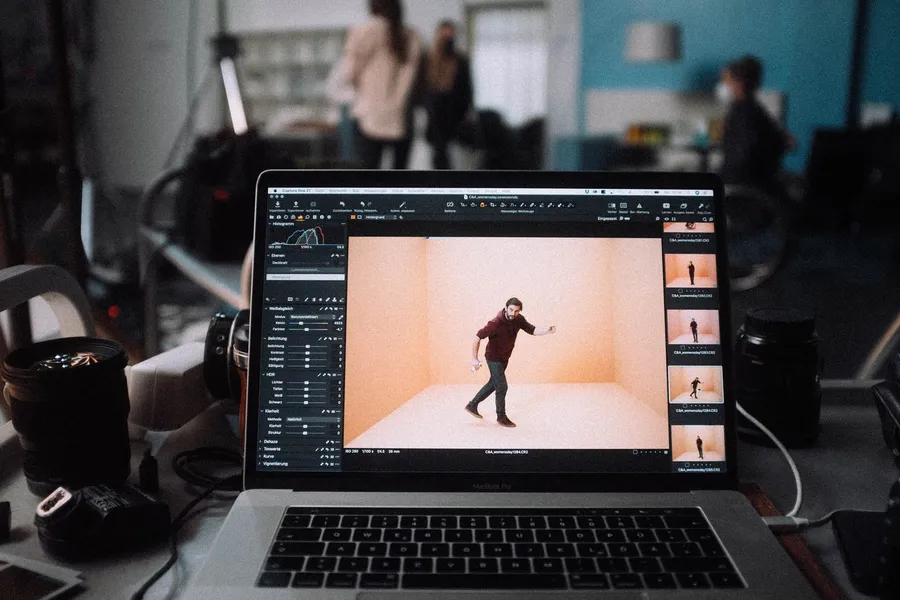Screen dimensions: 900x600
Task: Open the camera tool tab
Action: point(279,217)
